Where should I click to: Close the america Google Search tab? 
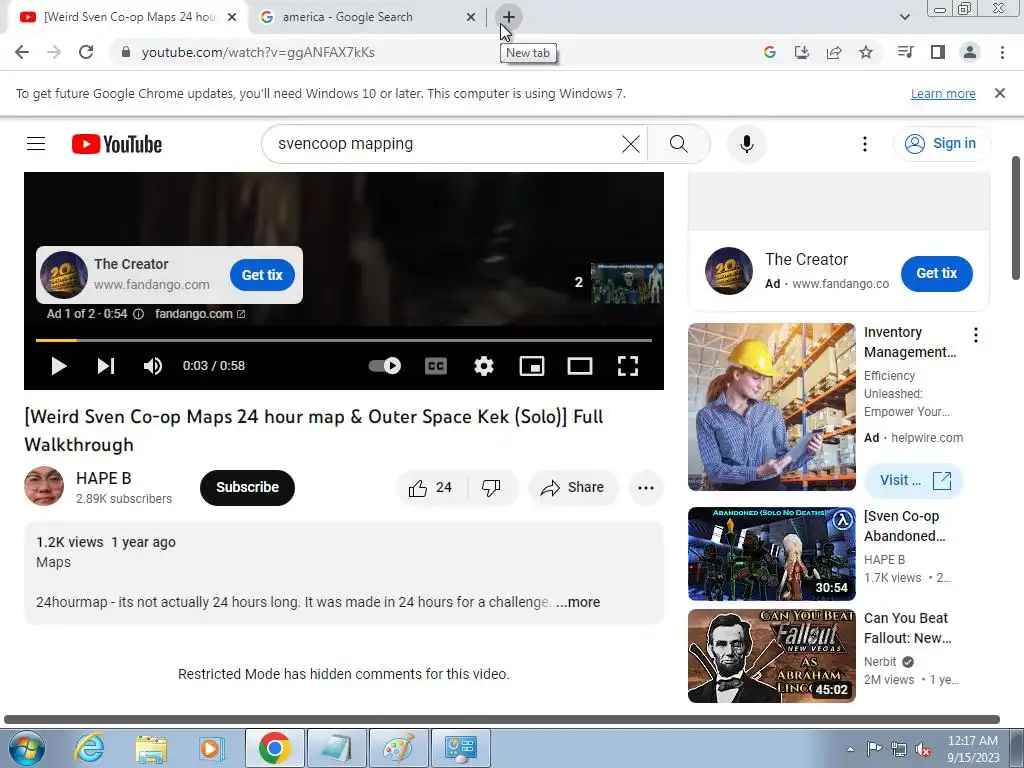[471, 17]
